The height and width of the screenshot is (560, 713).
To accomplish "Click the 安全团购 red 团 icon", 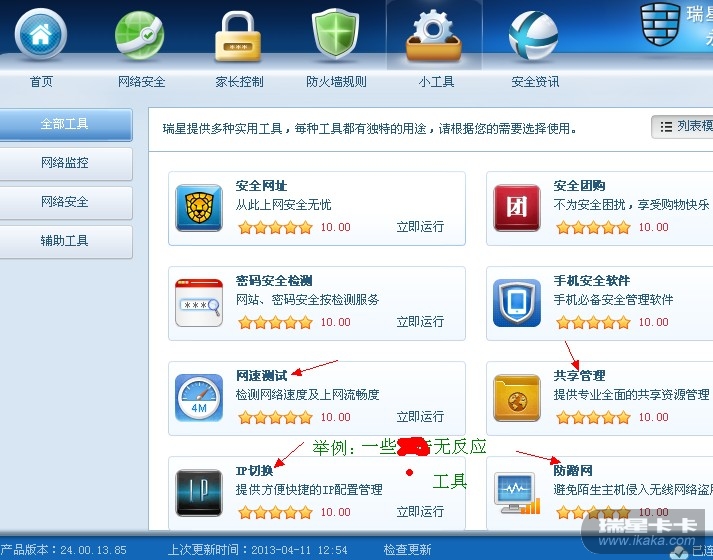I will (x=517, y=208).
